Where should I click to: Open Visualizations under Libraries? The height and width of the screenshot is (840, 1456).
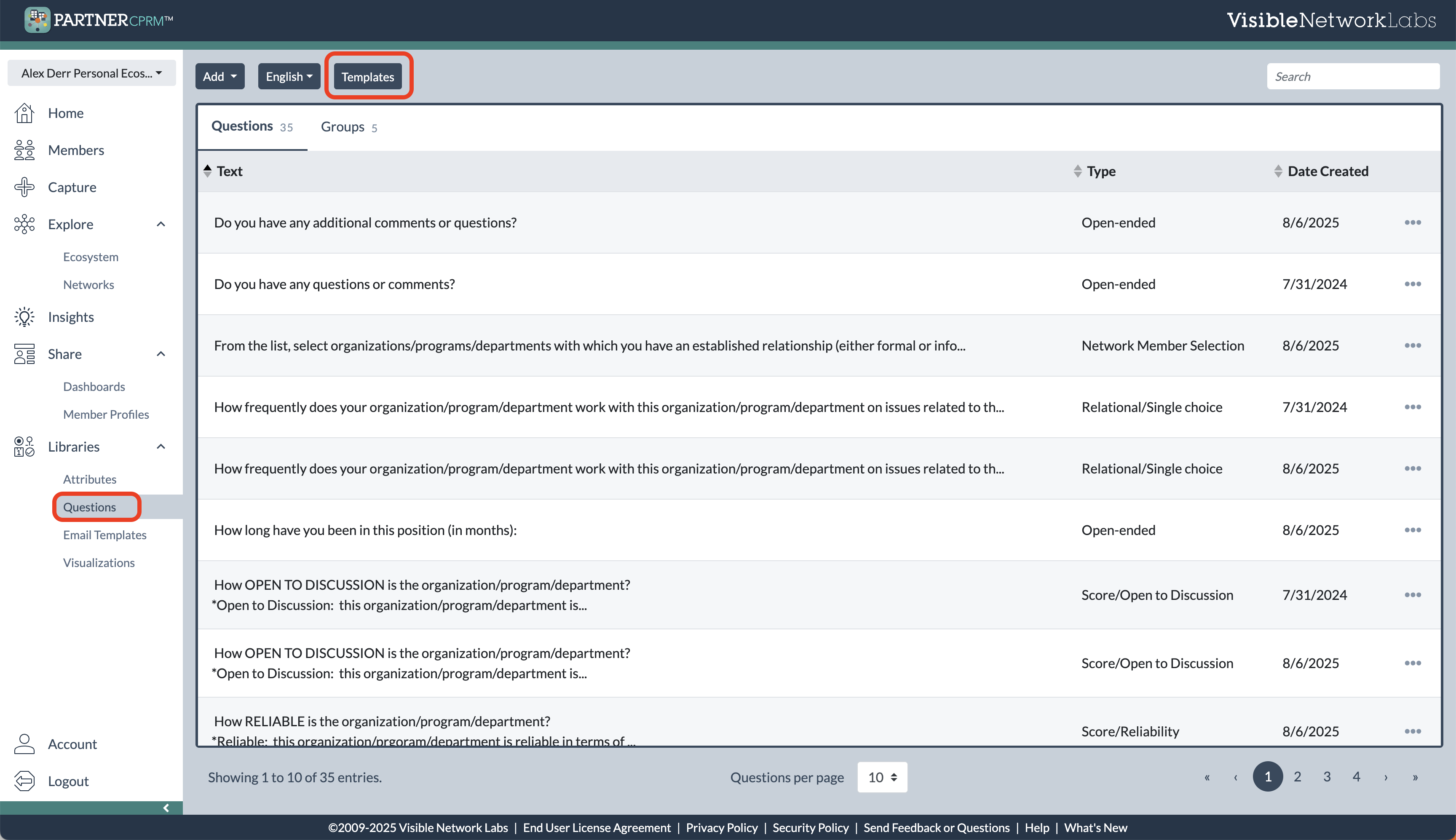[x=99, y=562]
